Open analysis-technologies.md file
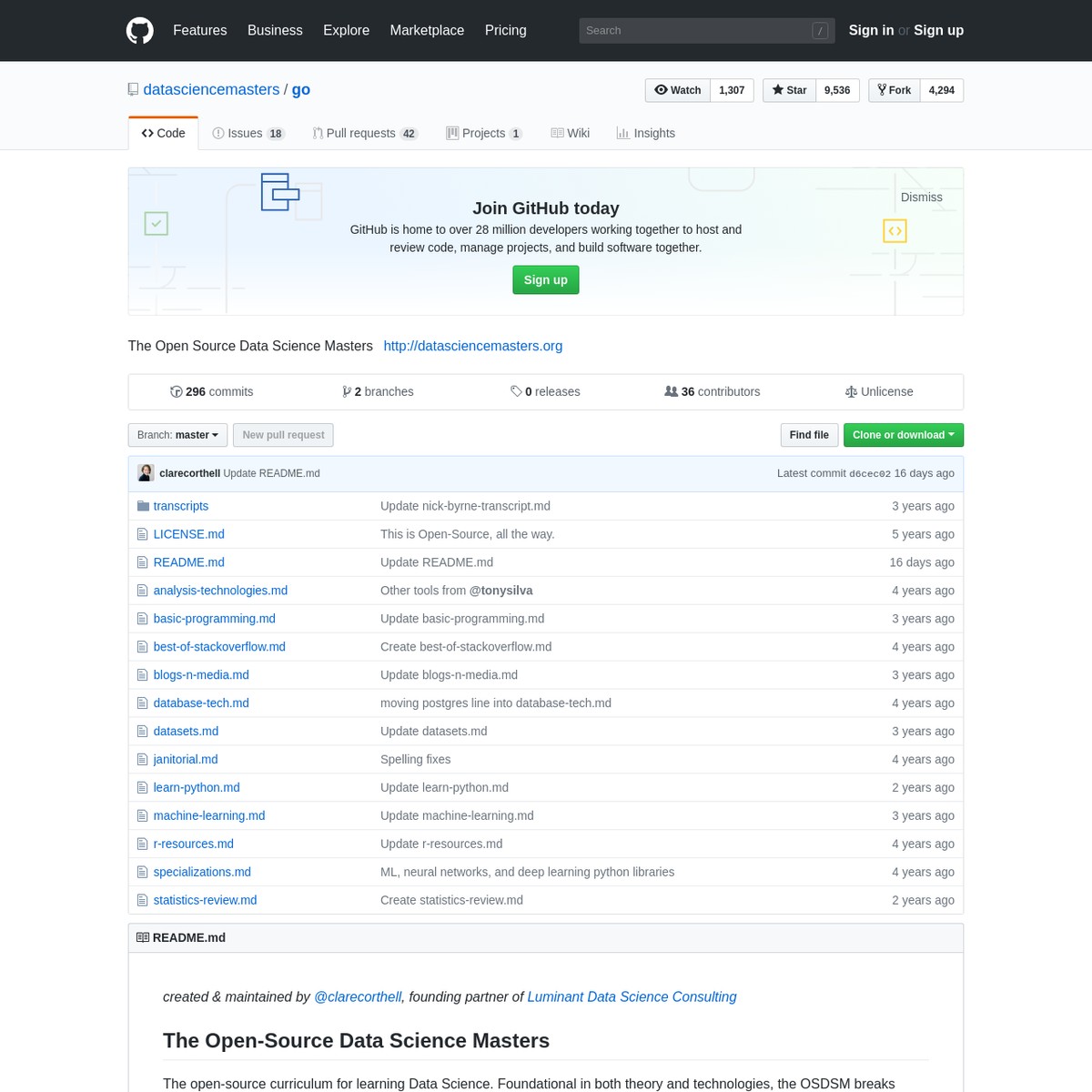The height and width of the screenshot is (1092, 1092). pos(220,591)
